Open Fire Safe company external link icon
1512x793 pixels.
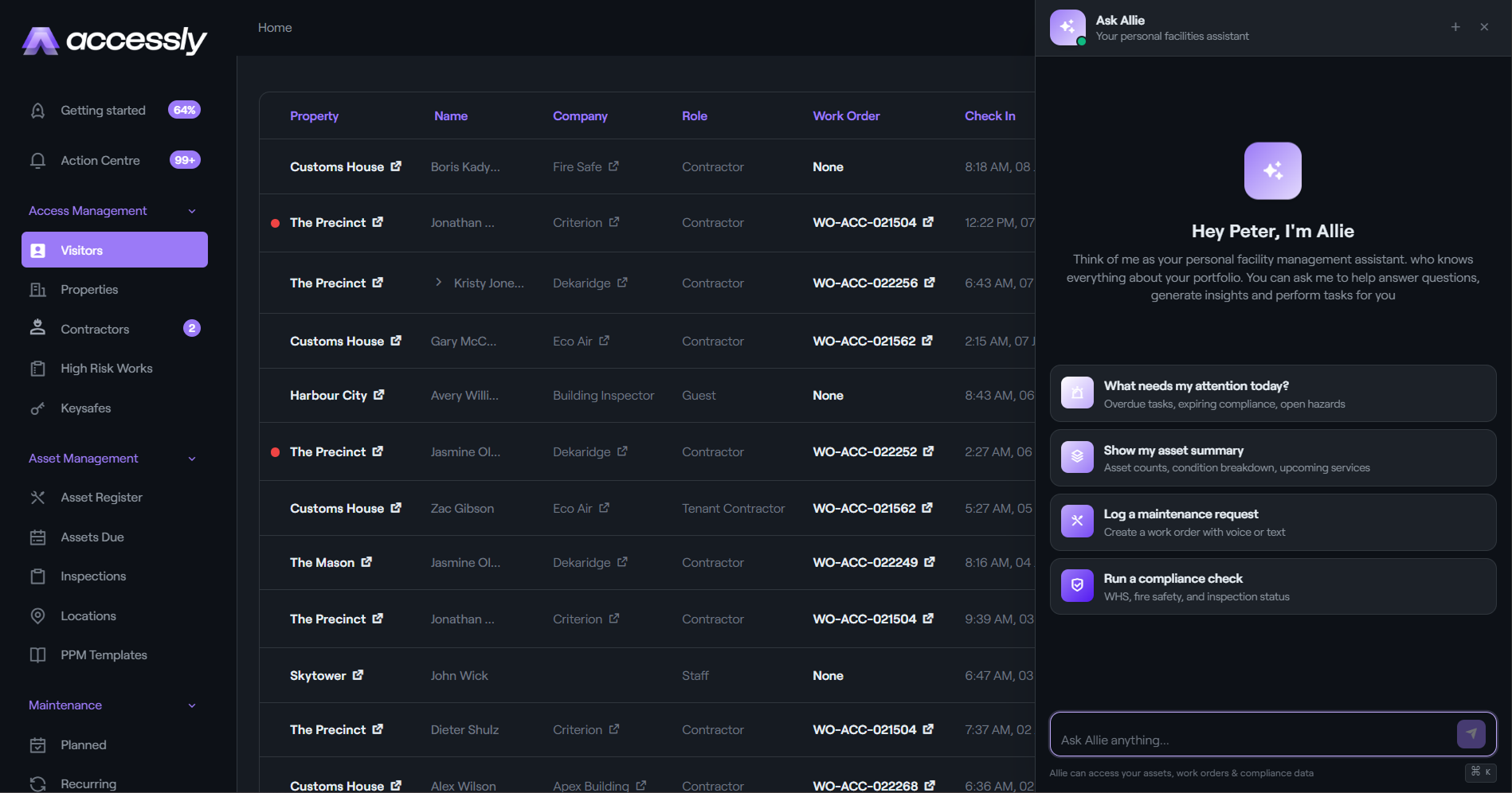[613, 166]
